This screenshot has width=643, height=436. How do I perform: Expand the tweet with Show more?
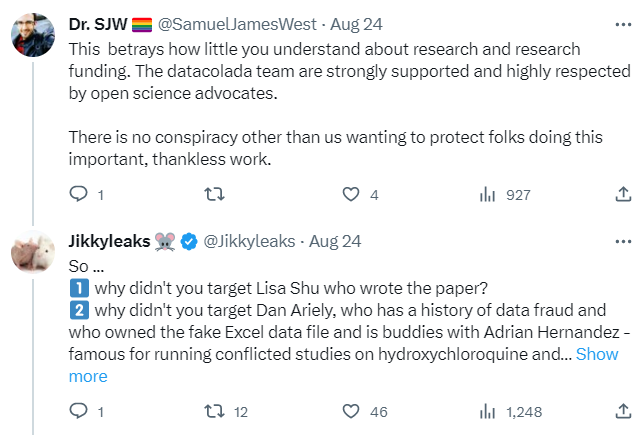click(596, 354)
